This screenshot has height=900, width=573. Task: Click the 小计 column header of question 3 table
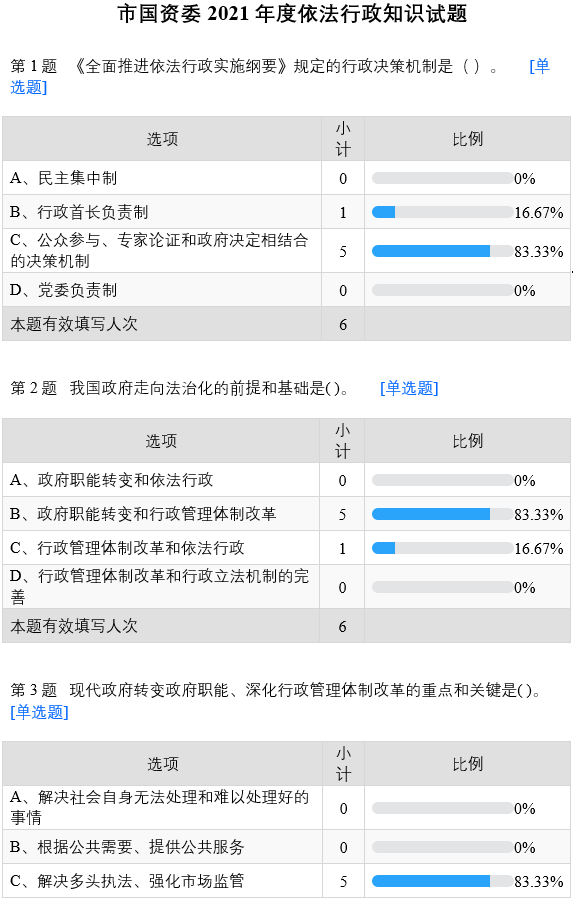coord(343,764)
